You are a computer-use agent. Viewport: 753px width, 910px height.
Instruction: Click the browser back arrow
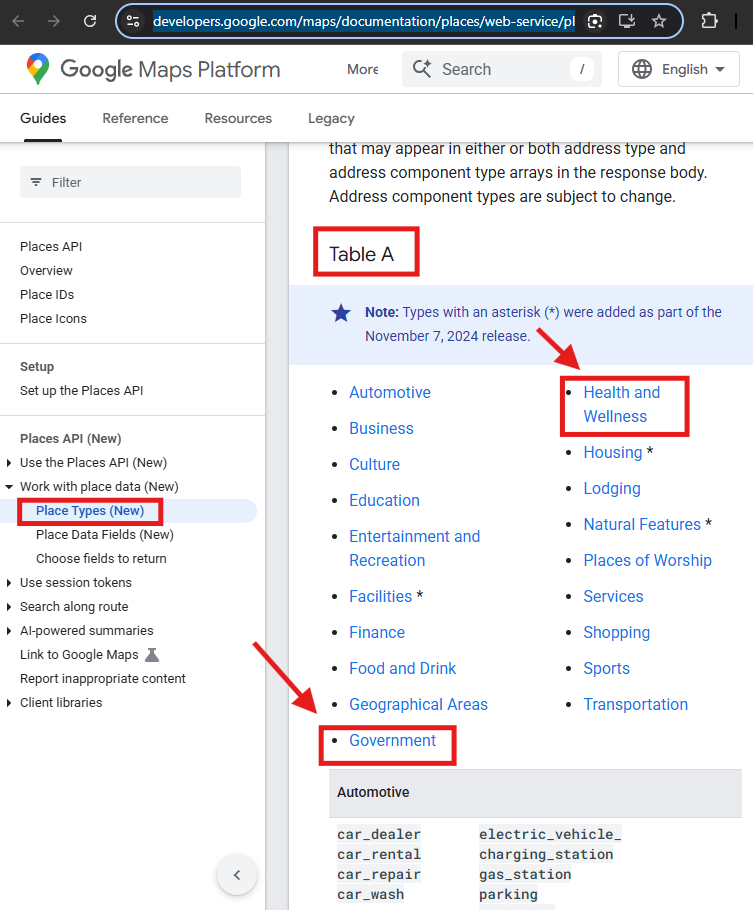[x=19, y=21]
